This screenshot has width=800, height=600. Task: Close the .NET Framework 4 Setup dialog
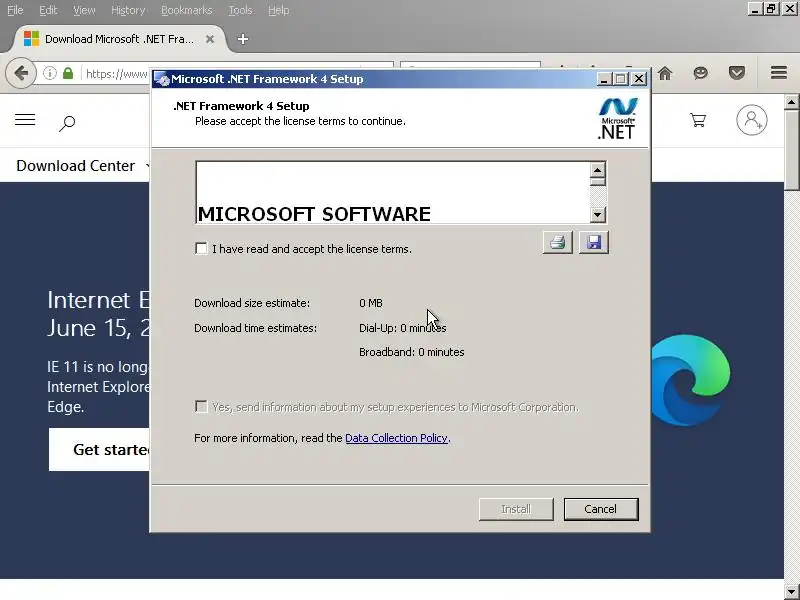(x=639, y=79)
